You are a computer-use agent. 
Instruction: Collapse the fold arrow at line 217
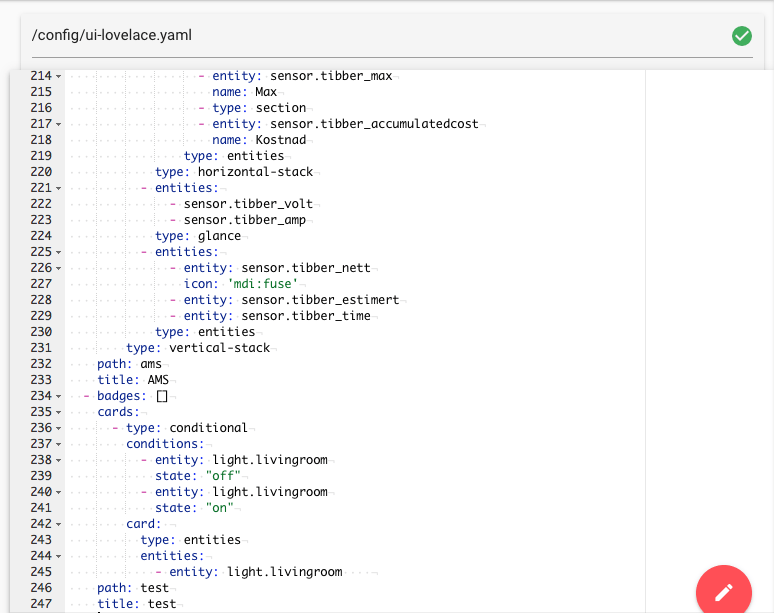58,124
